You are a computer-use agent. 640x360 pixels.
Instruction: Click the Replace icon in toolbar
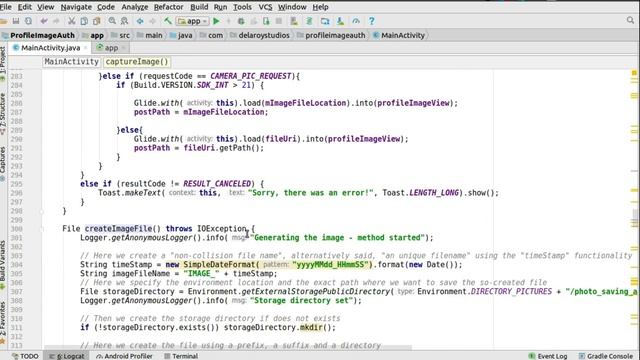coord(124,21)
